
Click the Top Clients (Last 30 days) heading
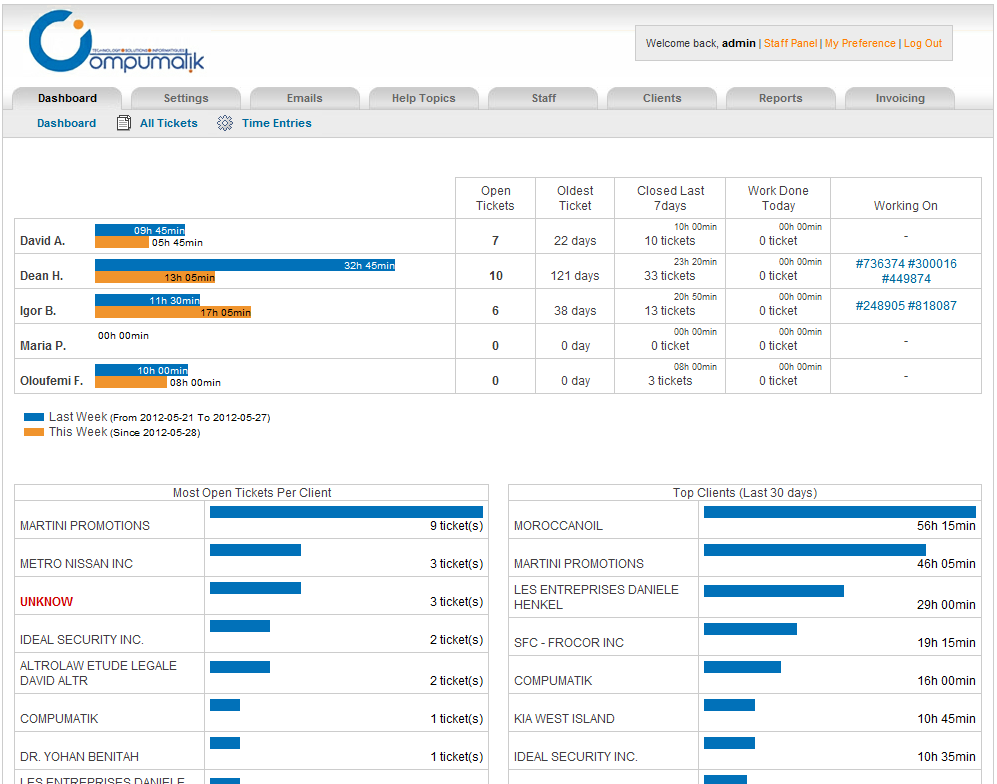pyautogui.click(x=745, y=493)
